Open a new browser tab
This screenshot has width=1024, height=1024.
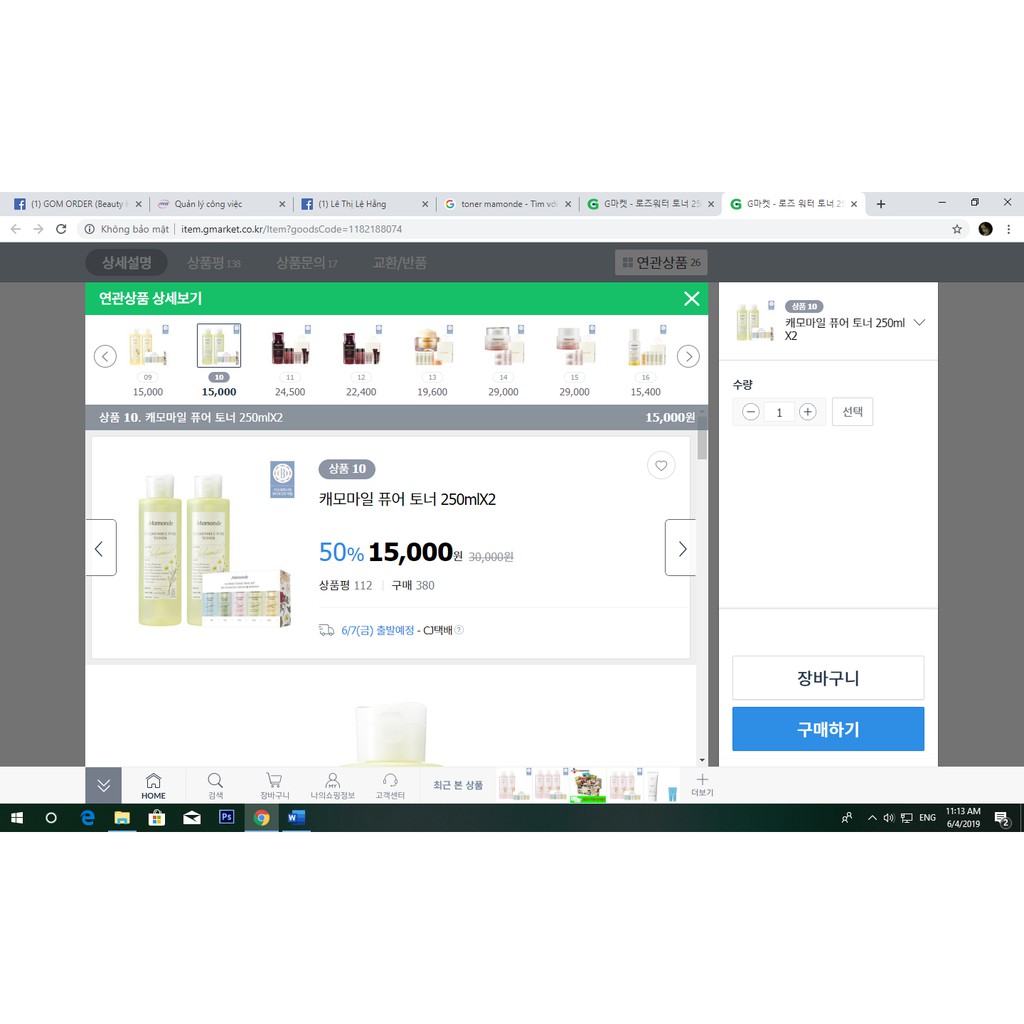tap(880, 204)
